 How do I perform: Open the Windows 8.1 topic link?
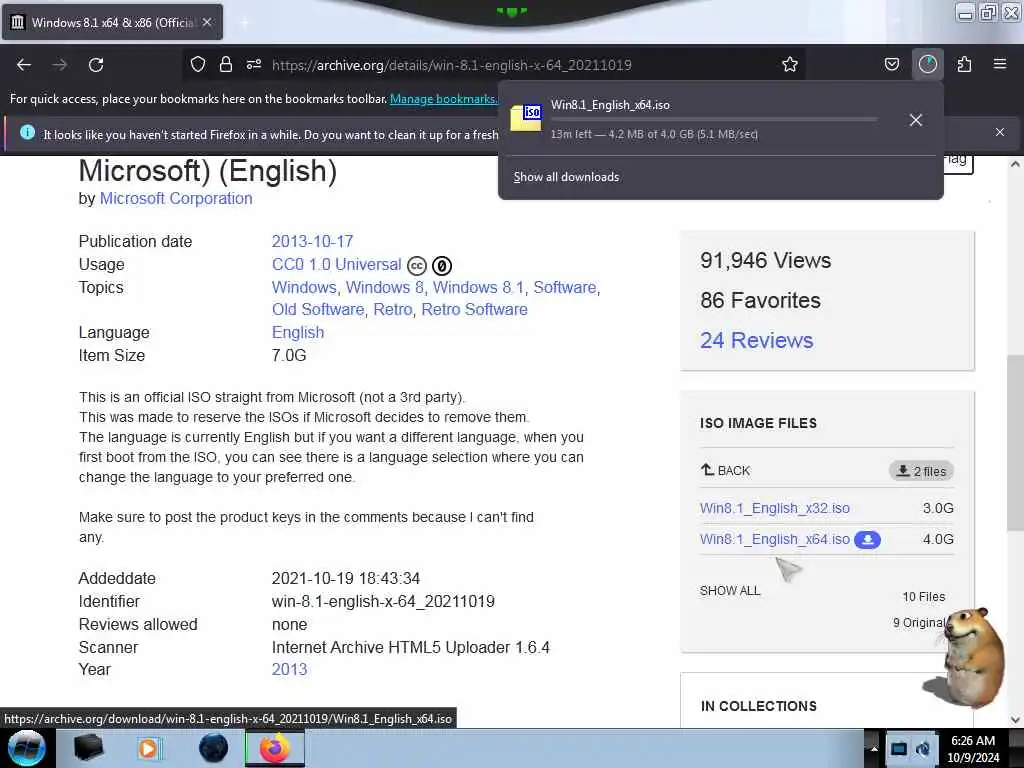[478, 287]
